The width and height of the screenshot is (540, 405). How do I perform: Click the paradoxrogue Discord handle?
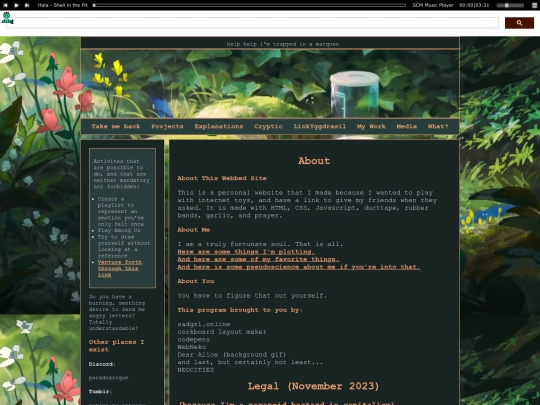108,378
